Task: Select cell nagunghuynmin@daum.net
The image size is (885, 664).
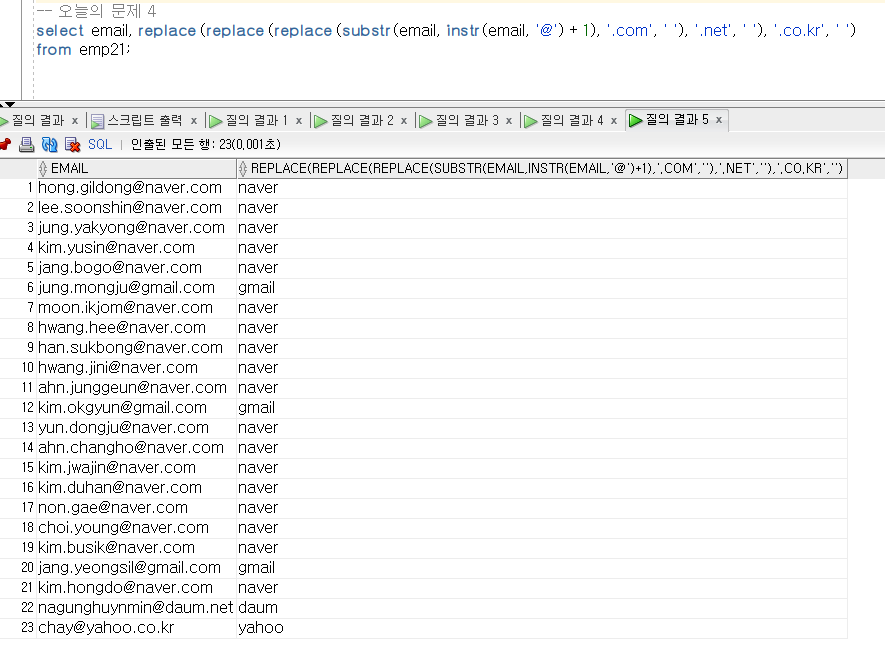Action: (x=137, y=608)
